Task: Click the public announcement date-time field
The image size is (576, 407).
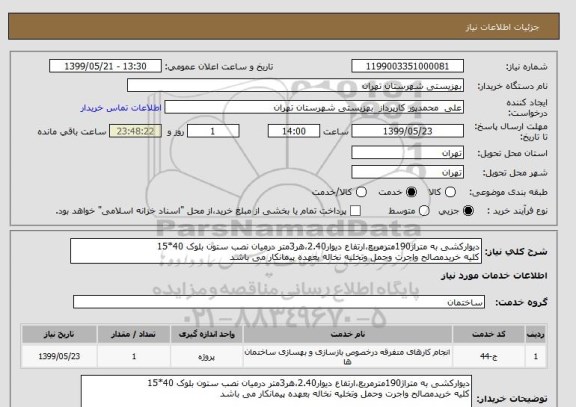Action: point(105,66)
